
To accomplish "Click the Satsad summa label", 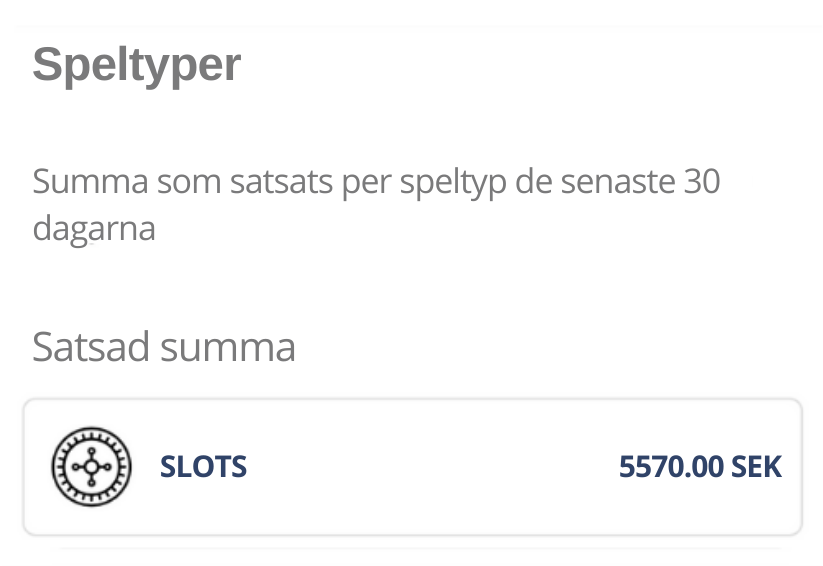I will coord(164,347).
